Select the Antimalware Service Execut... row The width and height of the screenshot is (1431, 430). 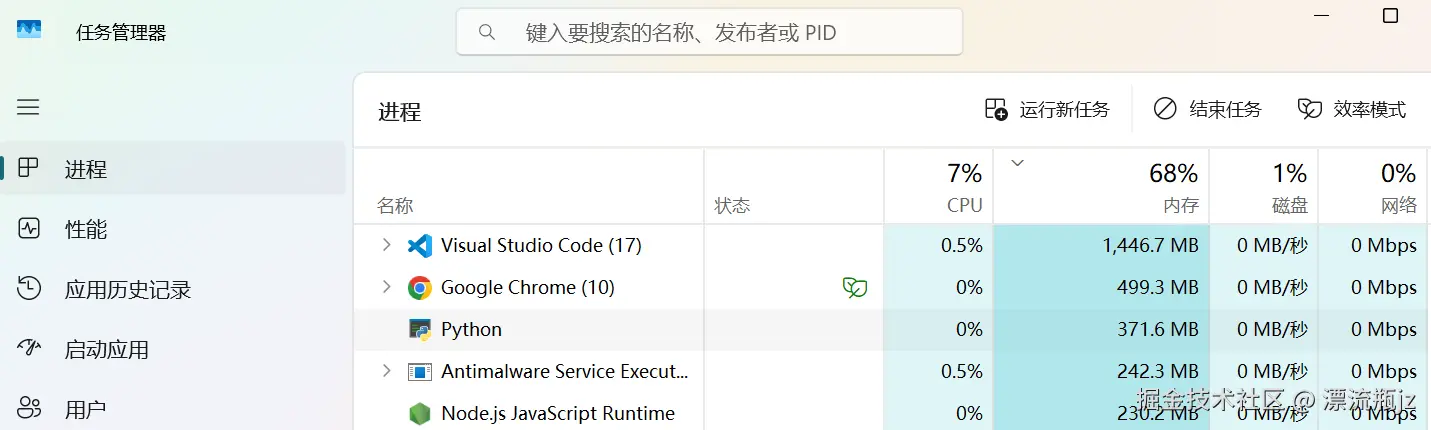(892, 371)
